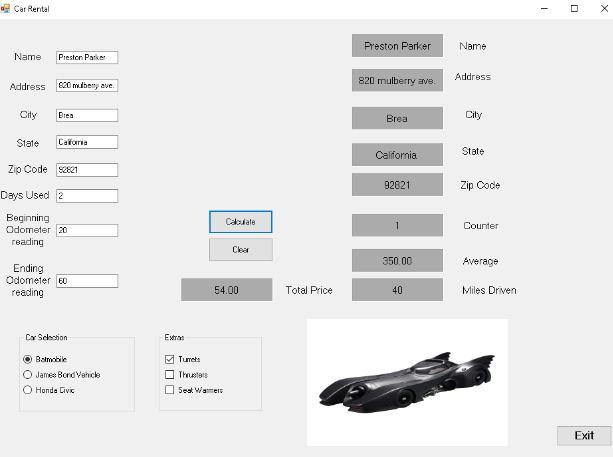Click the 'Miles Driven' label
Viewport: 613px width, 457px height.
pyautogui.click(x=489, y=290)
